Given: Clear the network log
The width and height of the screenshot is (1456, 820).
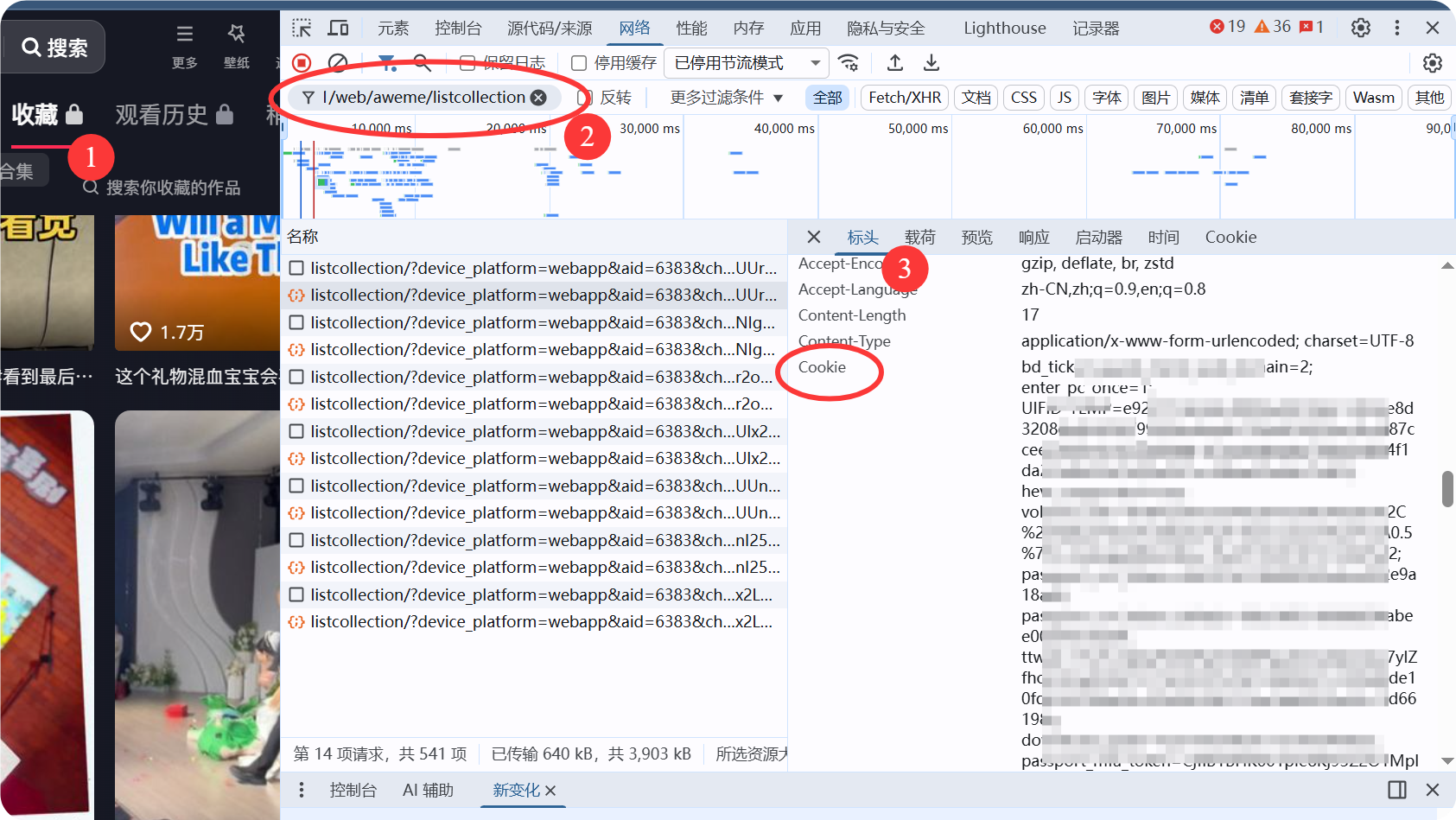Looking at the screenshot, I should 338,62.
